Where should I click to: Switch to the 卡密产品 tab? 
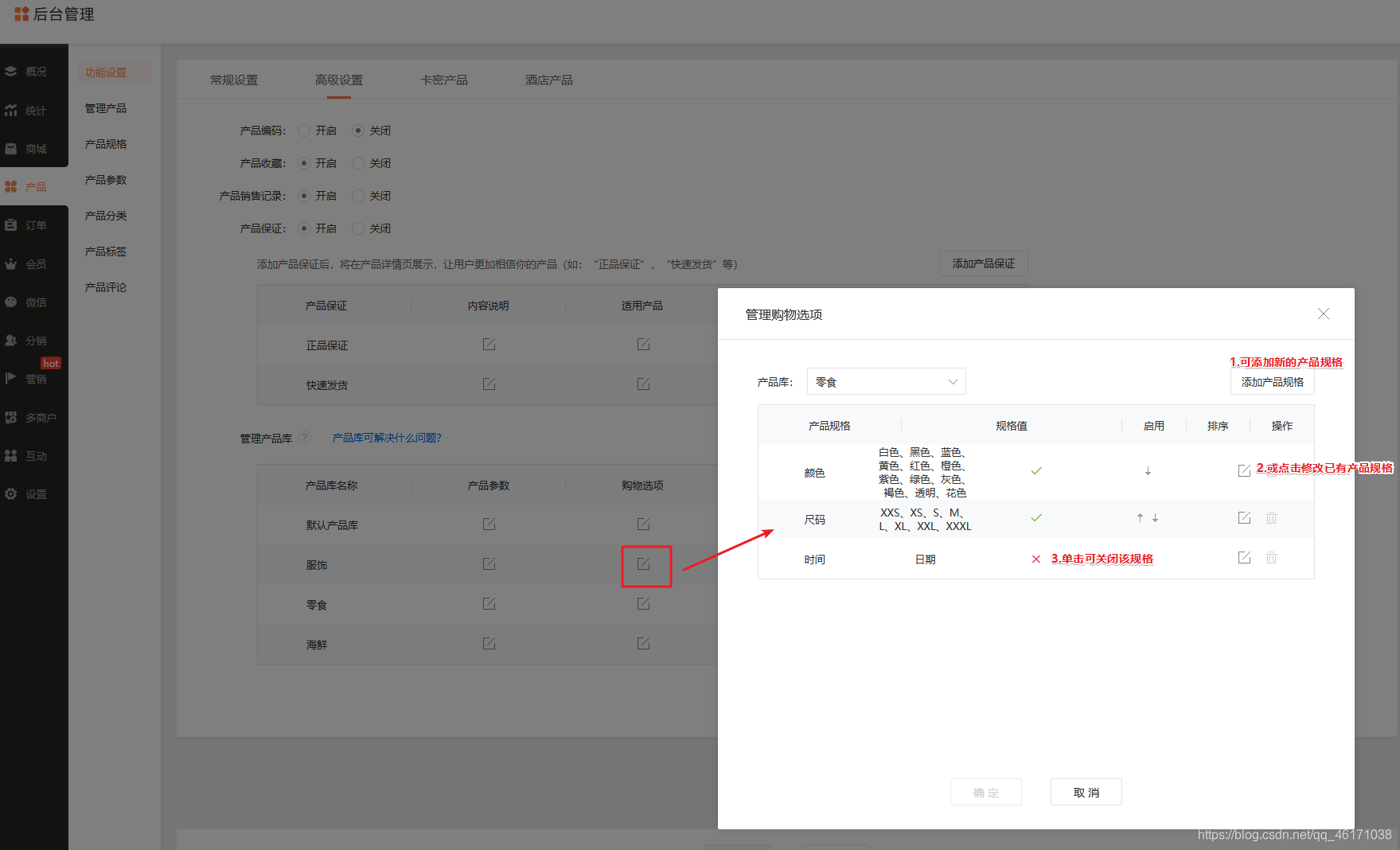[x=444, y=80]
